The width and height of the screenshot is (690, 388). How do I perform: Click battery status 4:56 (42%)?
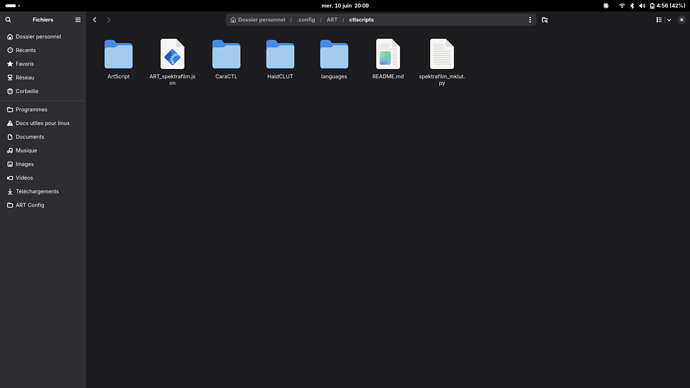pos(667,6)
